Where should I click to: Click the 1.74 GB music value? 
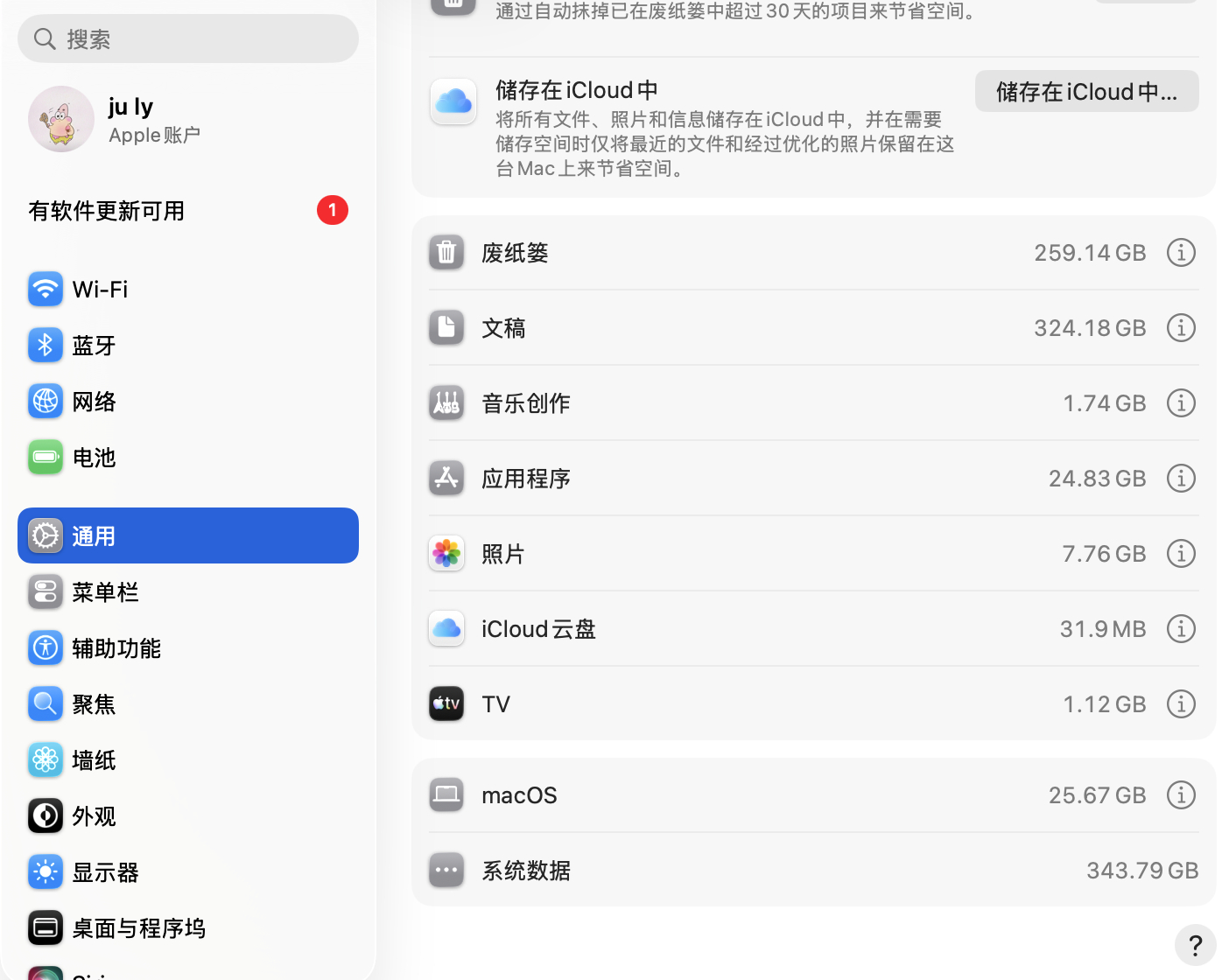click(x=1105, y=403)
